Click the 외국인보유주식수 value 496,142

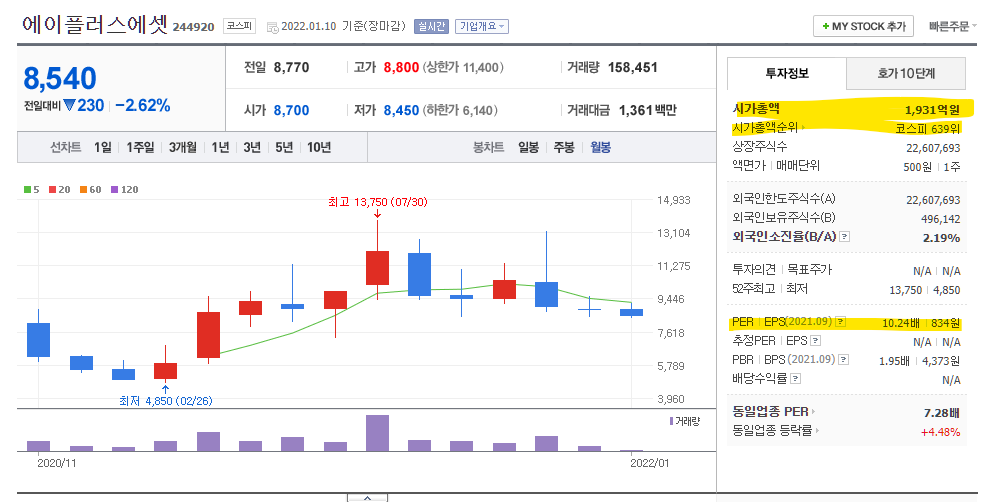[x=940, y=219]
